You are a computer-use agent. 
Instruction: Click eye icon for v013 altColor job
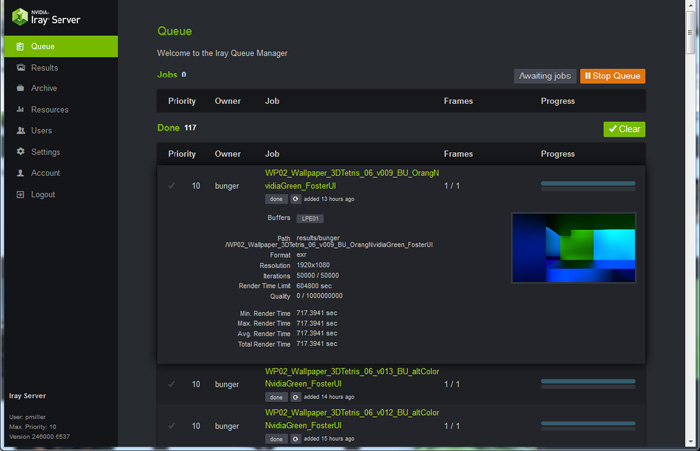[296, 397]
